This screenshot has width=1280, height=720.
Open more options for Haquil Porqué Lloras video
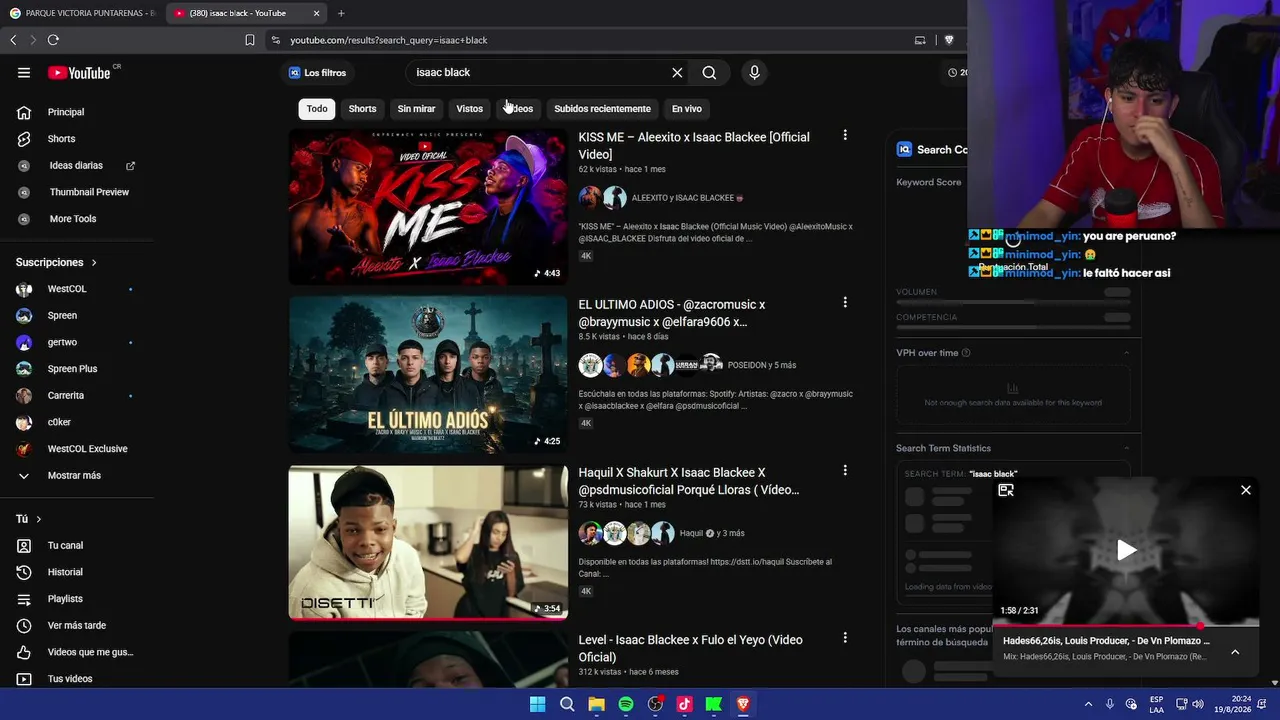[845, 470]
